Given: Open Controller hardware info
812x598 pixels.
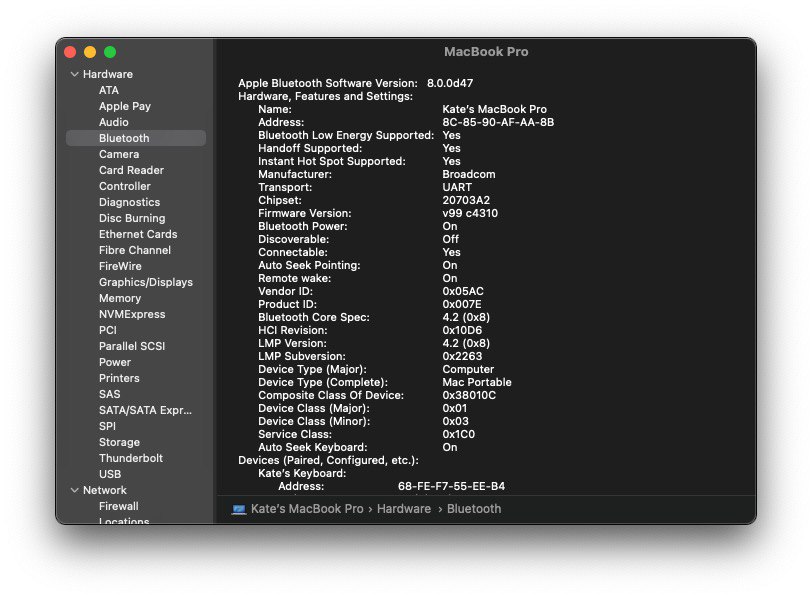Looking at the screenshot, I should pos(125,186).
